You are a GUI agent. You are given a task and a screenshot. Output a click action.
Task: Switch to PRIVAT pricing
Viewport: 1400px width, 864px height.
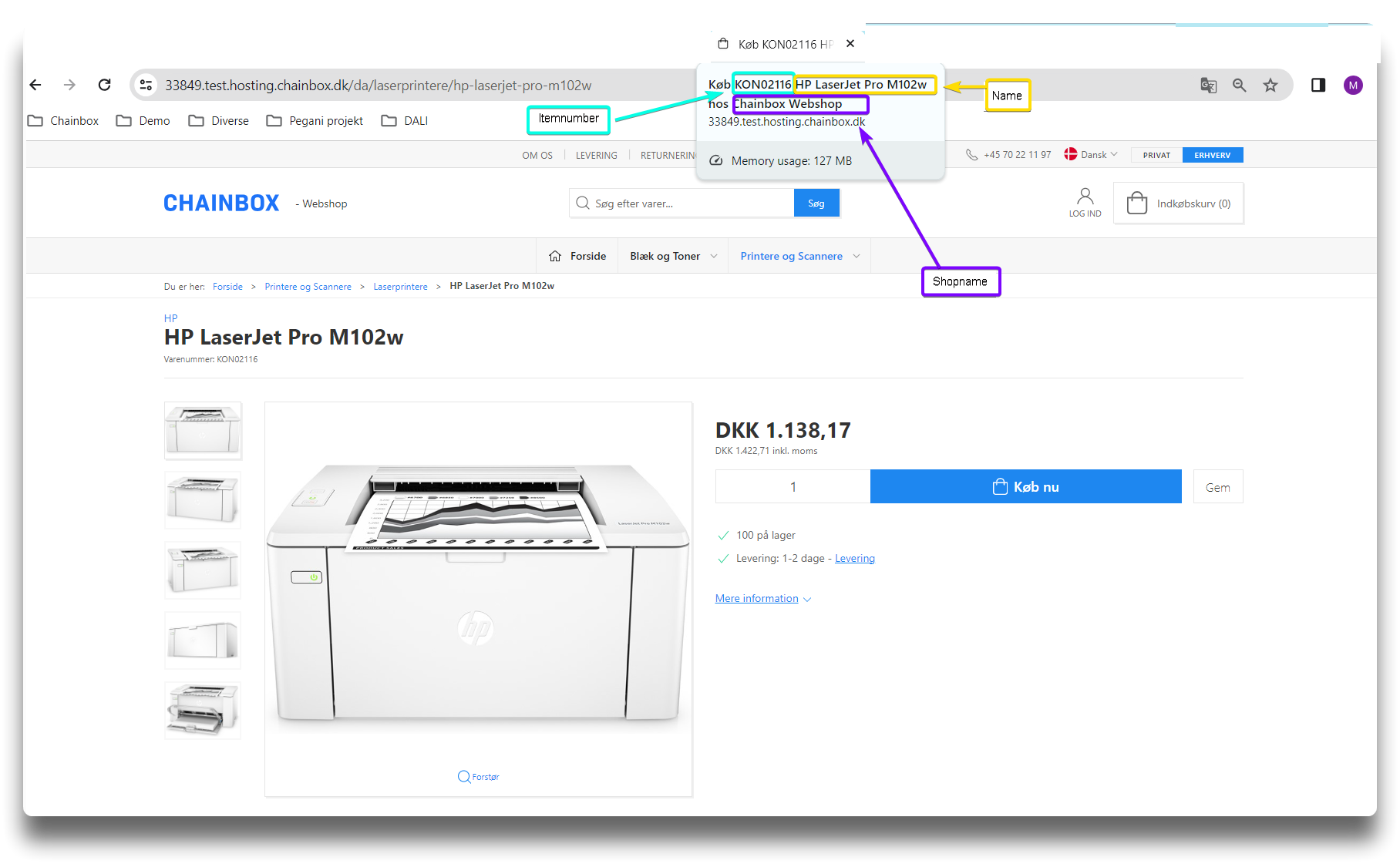1156,155
